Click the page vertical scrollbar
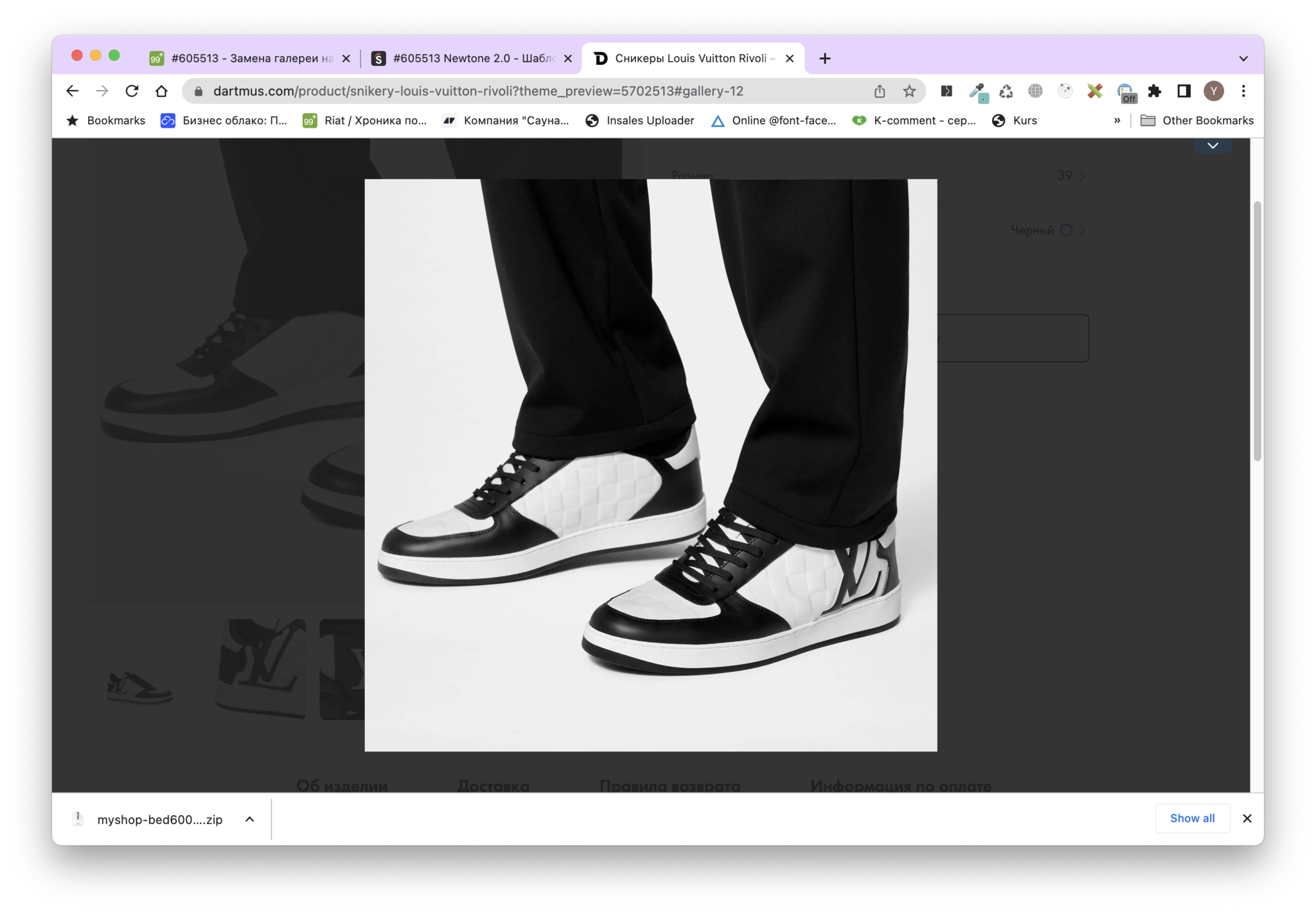This screenshot has width=1316, height=914. click(1257, 331)
